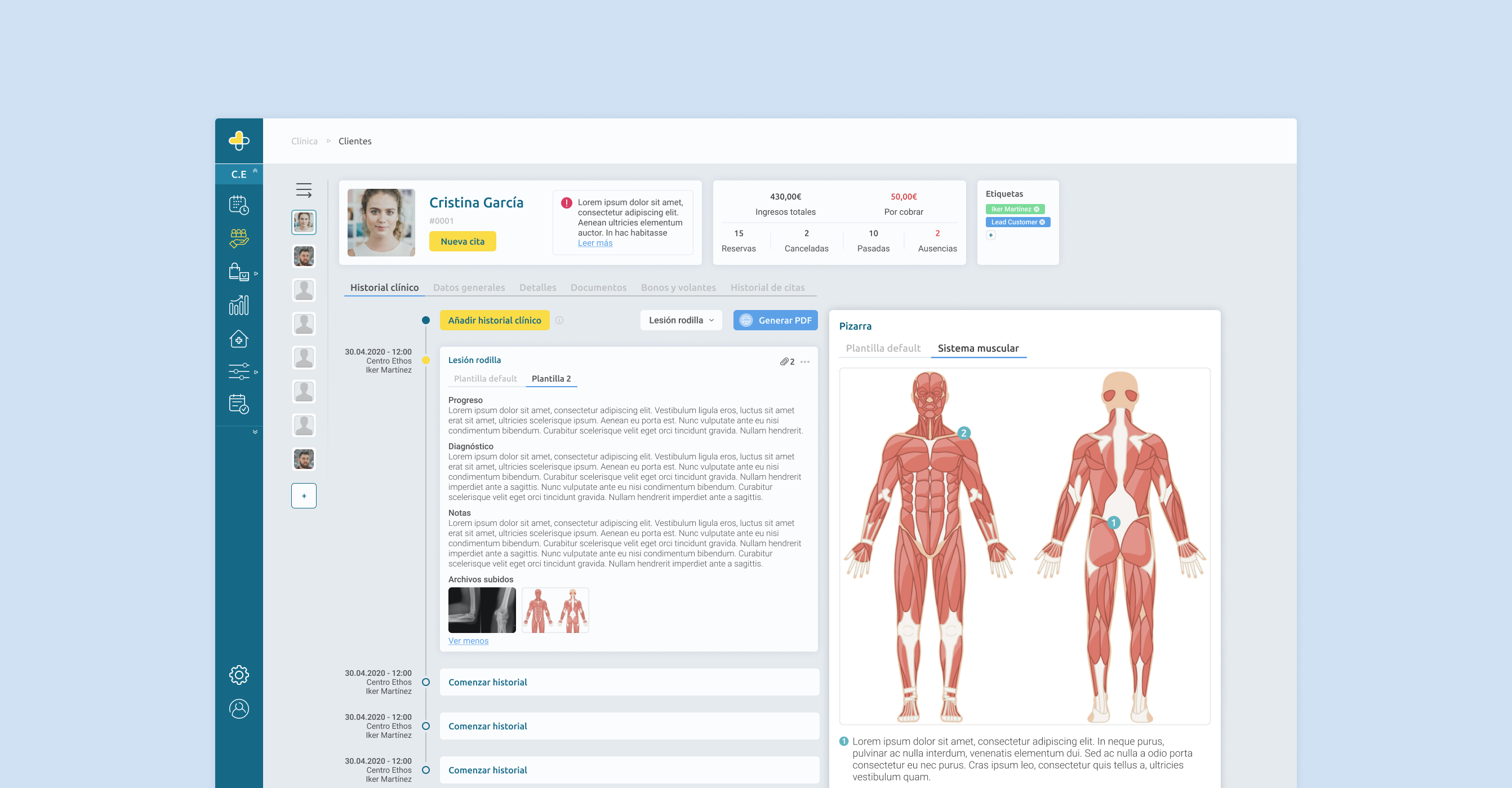The width and height of the screenshot is (1512, 788).
Task: View the statistics bar chart icon
Action: (239, 305)
